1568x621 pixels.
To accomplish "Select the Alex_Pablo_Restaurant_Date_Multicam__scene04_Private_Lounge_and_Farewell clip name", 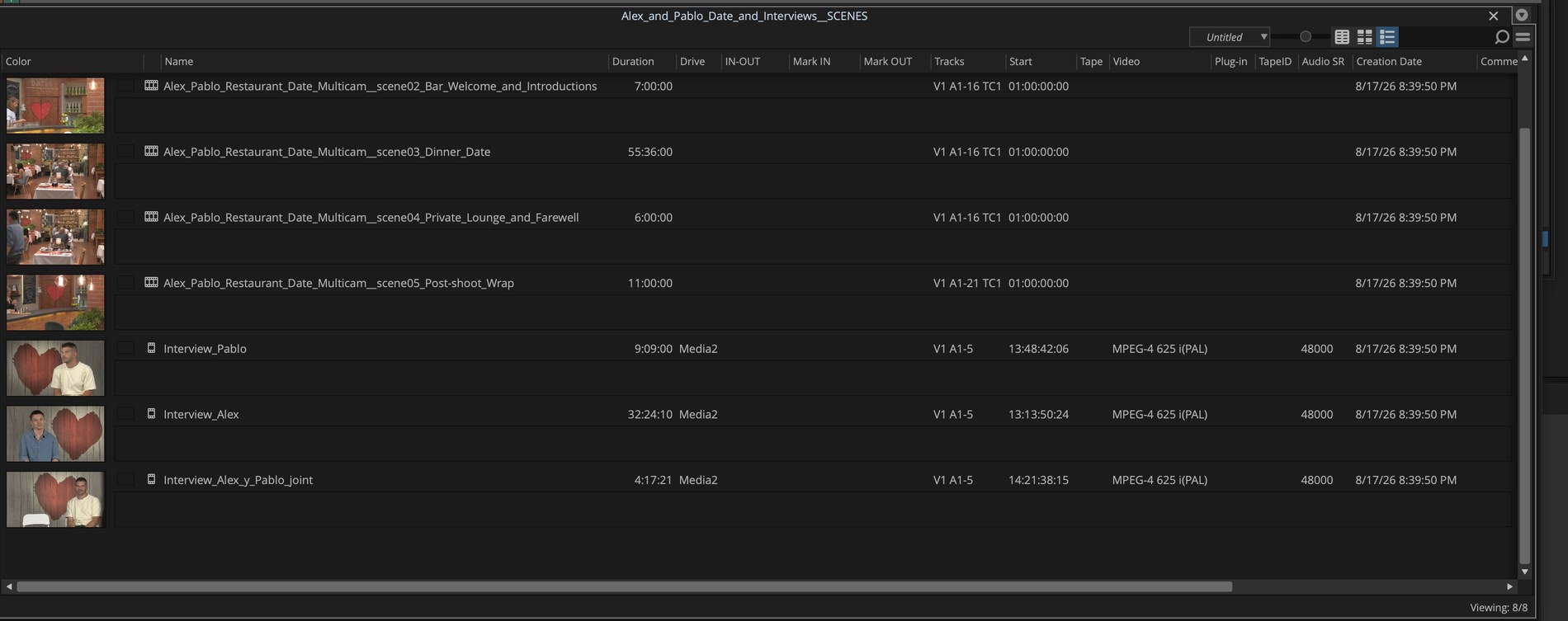I will (371, 218).
